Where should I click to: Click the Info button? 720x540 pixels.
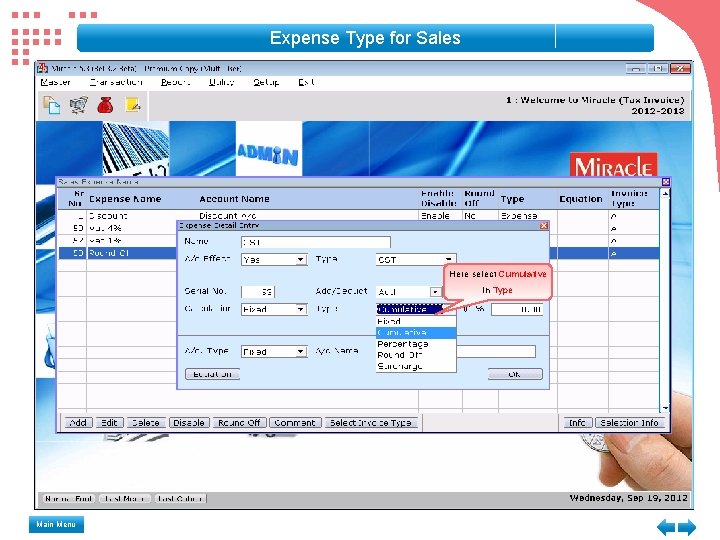[x=577, y=423]
